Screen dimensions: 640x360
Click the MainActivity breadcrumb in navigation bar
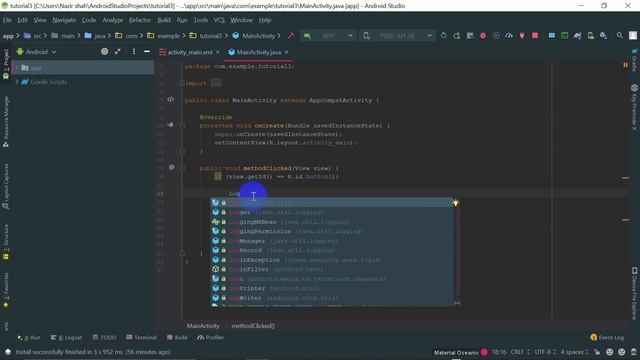[258, 36]
